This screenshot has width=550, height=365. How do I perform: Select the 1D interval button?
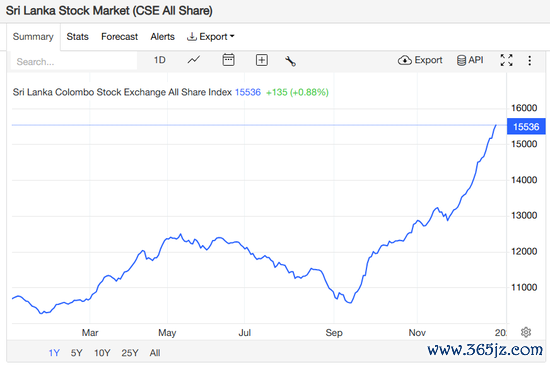pyautogui.click(x=160, y=60)
